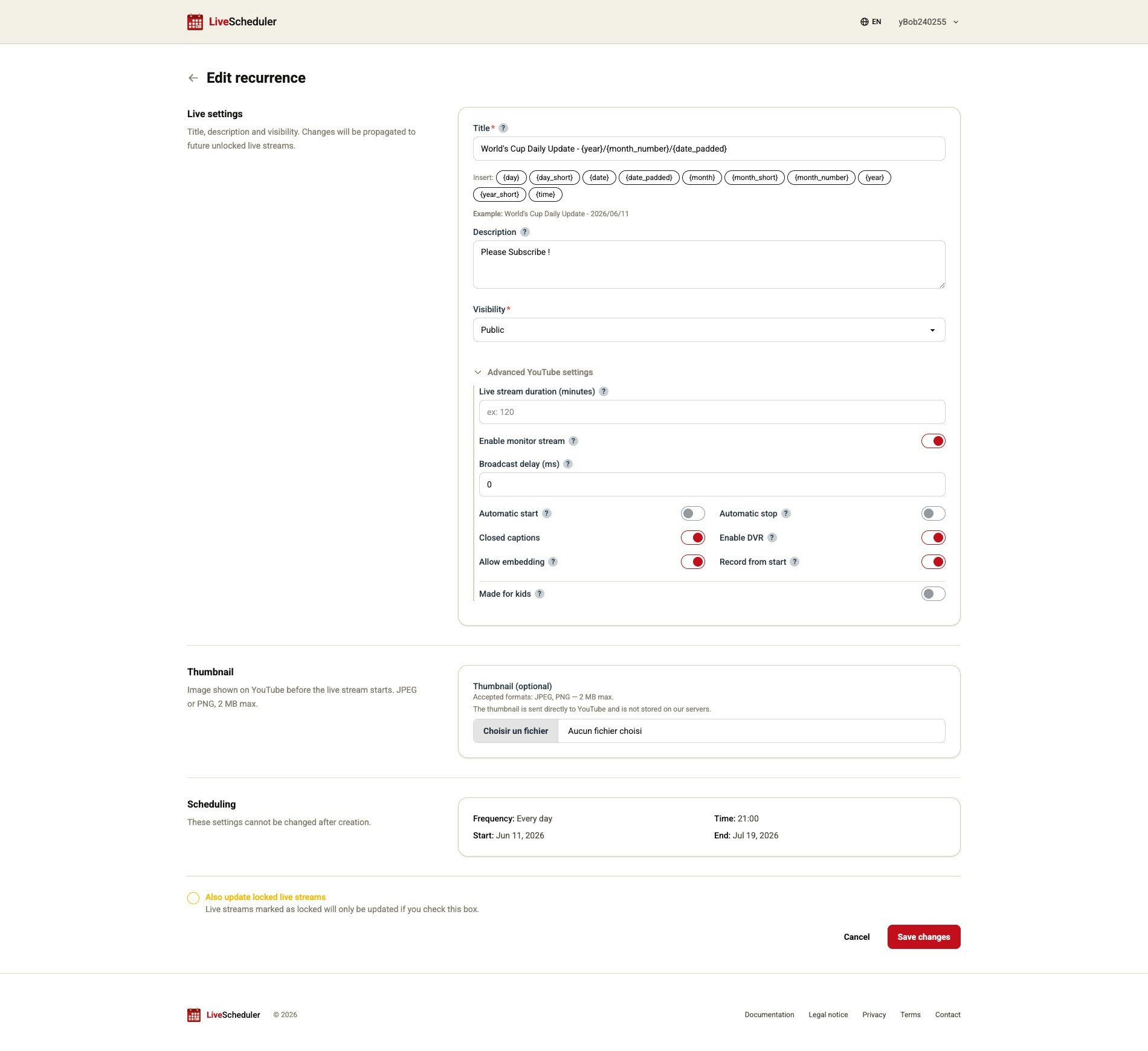
Task: Turn on Automatic stop toggle
Action: [933, 513]
